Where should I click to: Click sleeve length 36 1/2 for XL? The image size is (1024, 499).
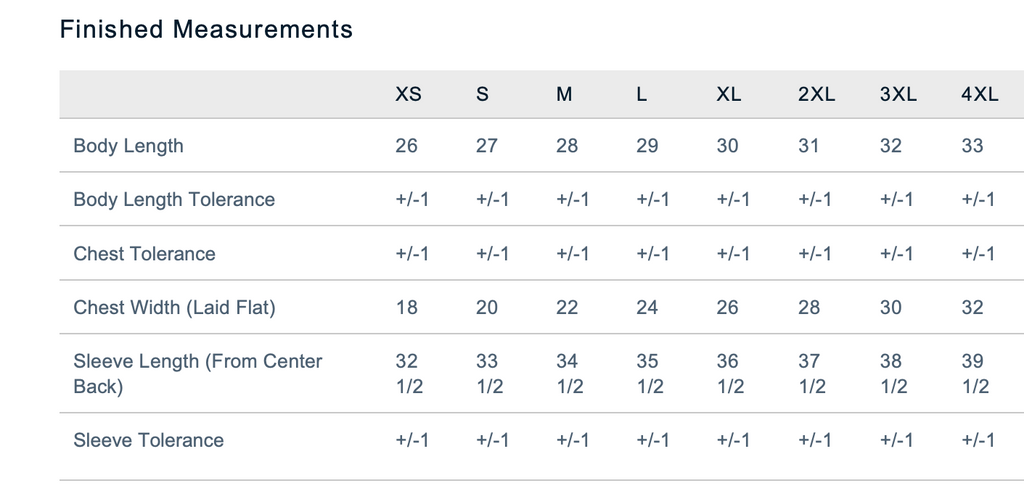[x=730, y=374]
